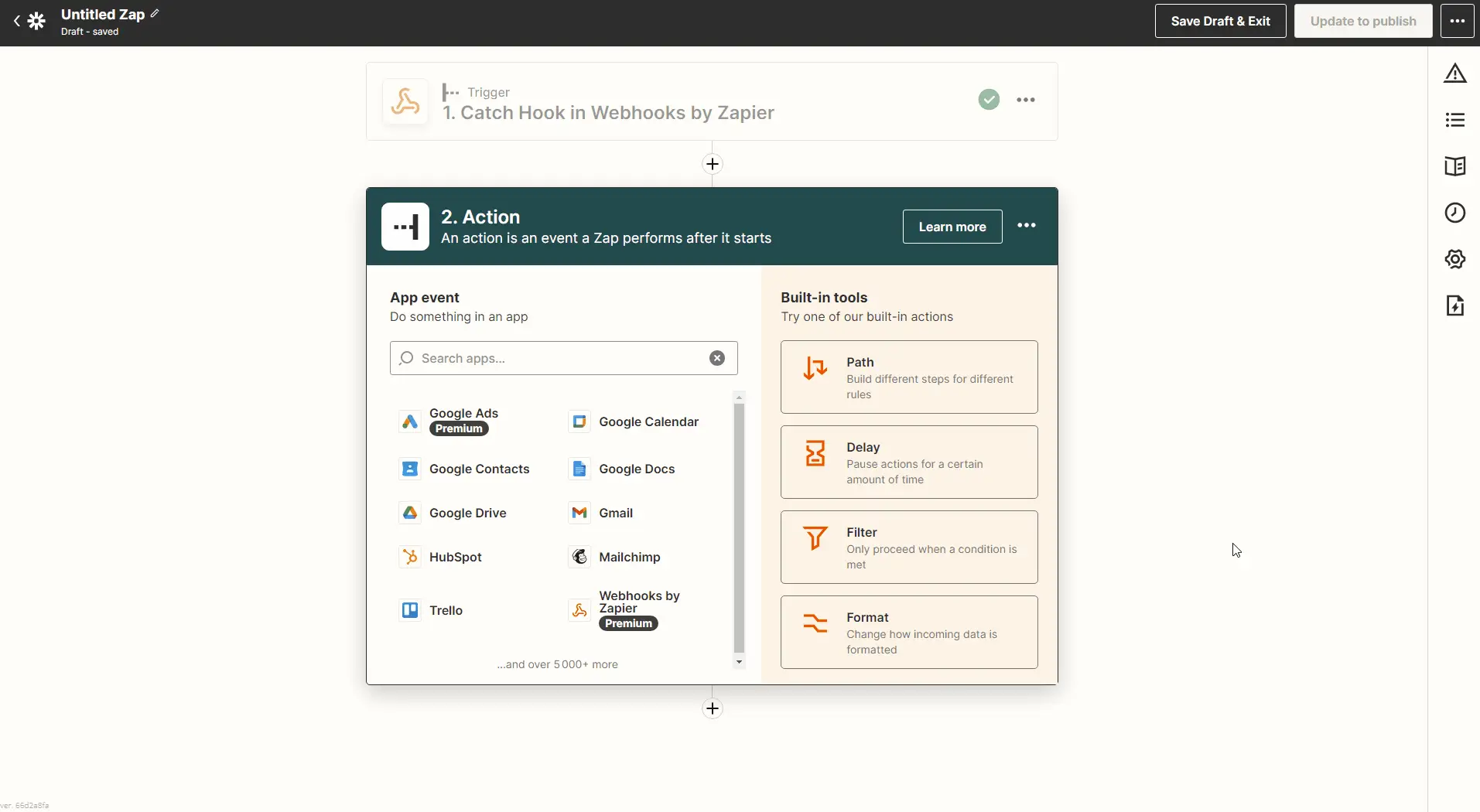Viewport: 1480px width, 812px height.
Task: Click the Catch Hook trigger step title
Action: tap(608, 113)
